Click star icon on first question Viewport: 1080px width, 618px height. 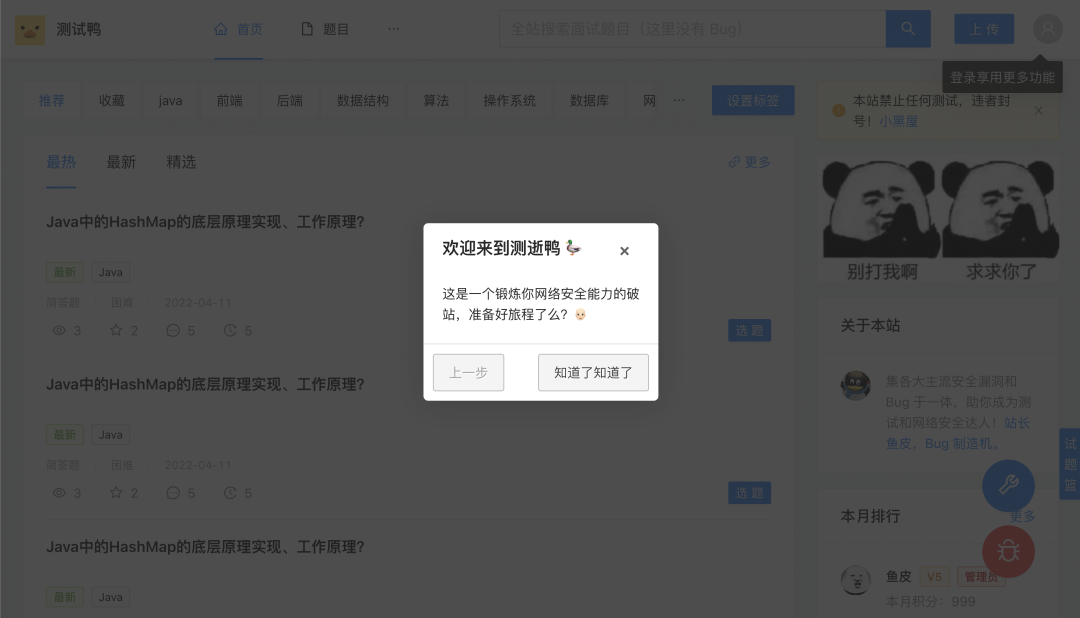pos(116,330)
